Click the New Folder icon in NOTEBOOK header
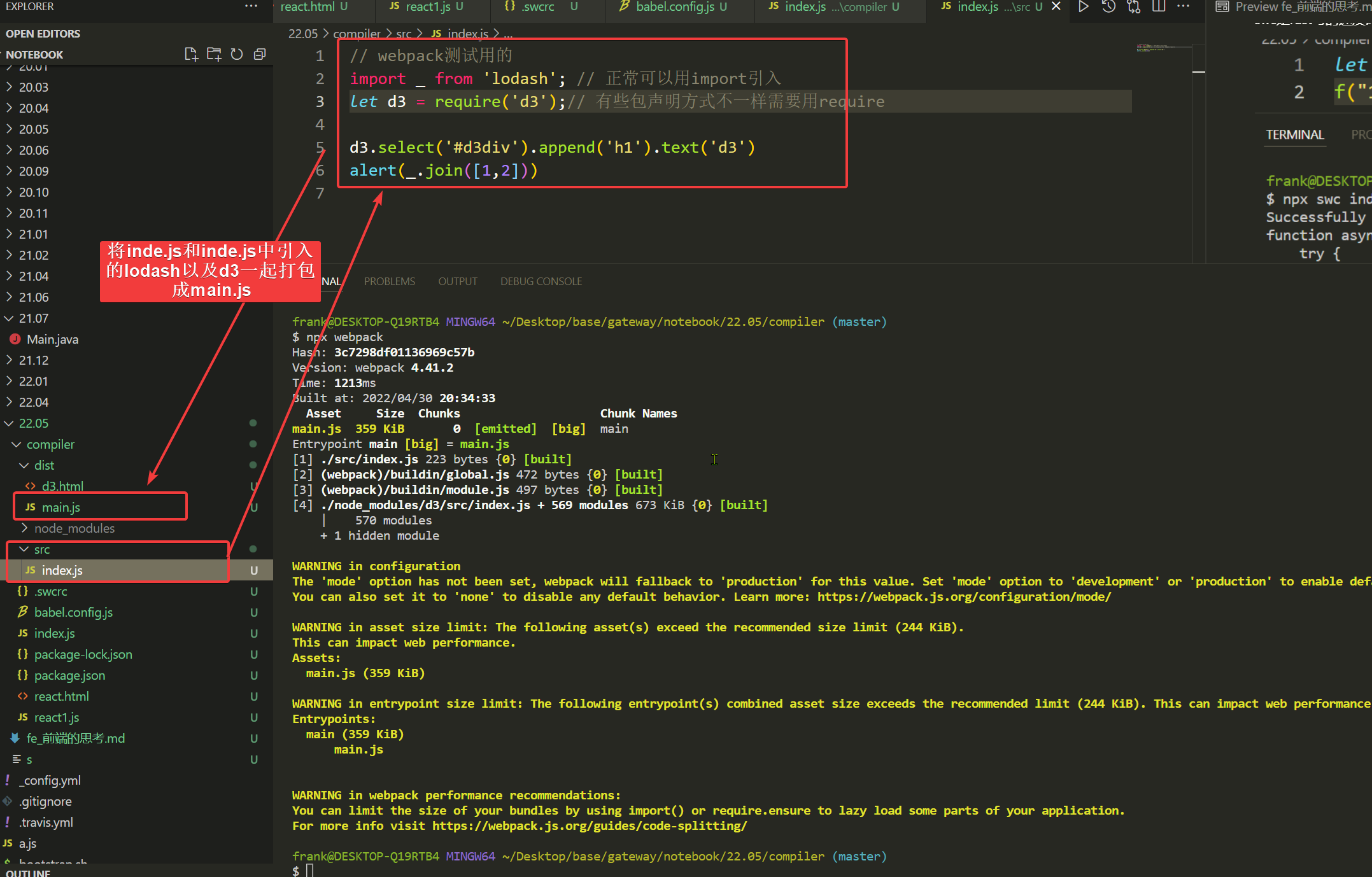Screen dimensions: 1372x877 214,55
